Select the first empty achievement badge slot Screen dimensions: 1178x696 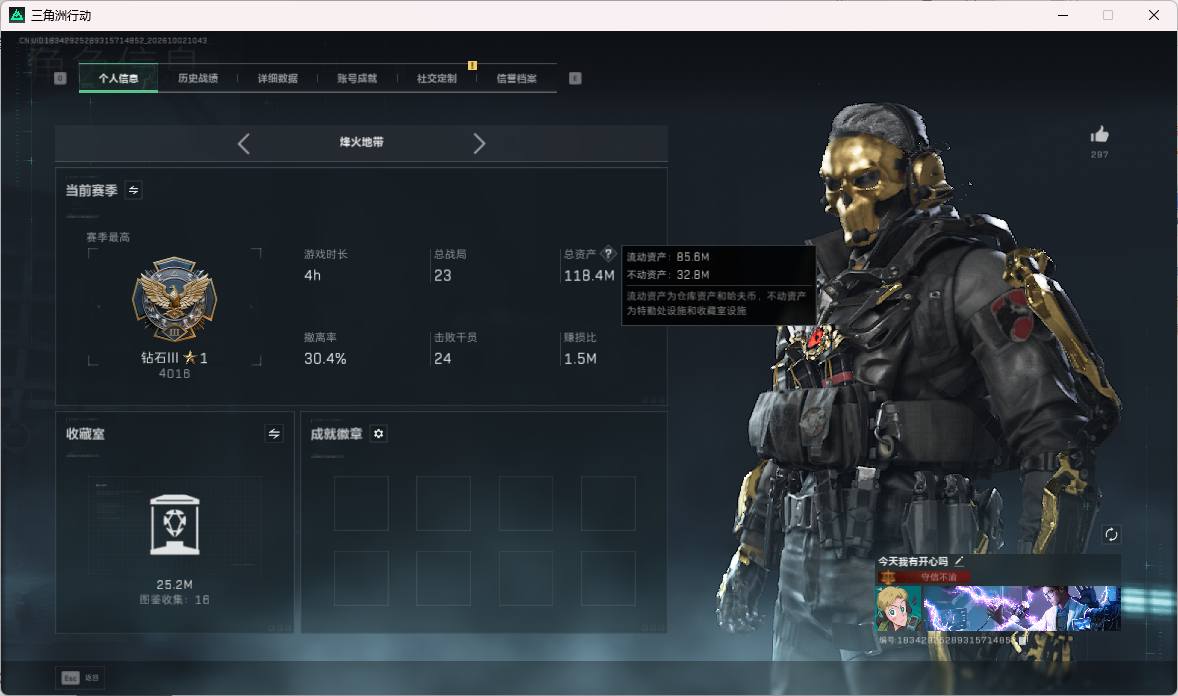click(361, 504)
